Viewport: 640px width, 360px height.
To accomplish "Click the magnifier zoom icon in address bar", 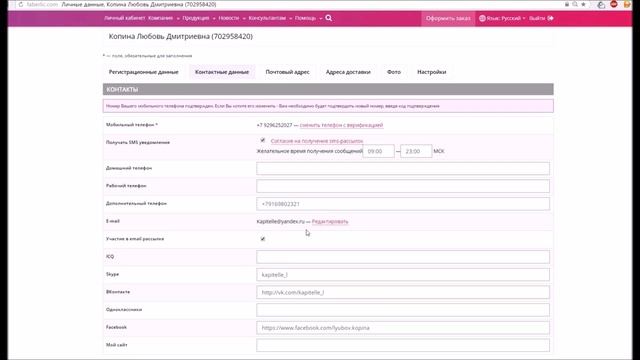I will (x=575, y=4).
